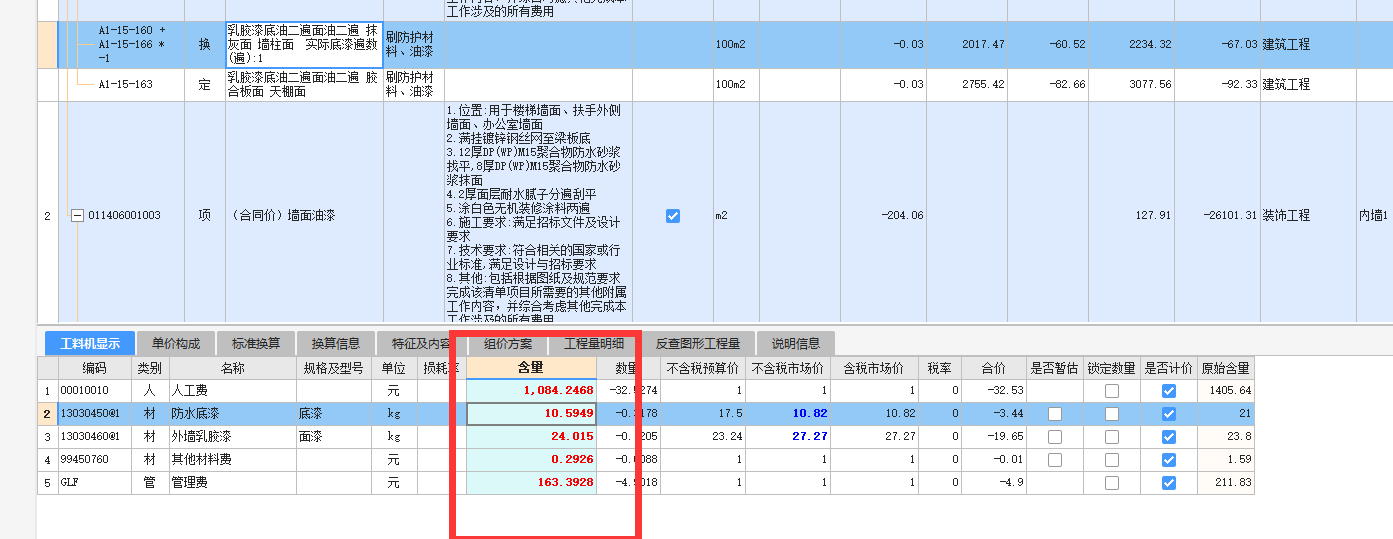Click the 不含税预算价 column header

pos(703,368)
